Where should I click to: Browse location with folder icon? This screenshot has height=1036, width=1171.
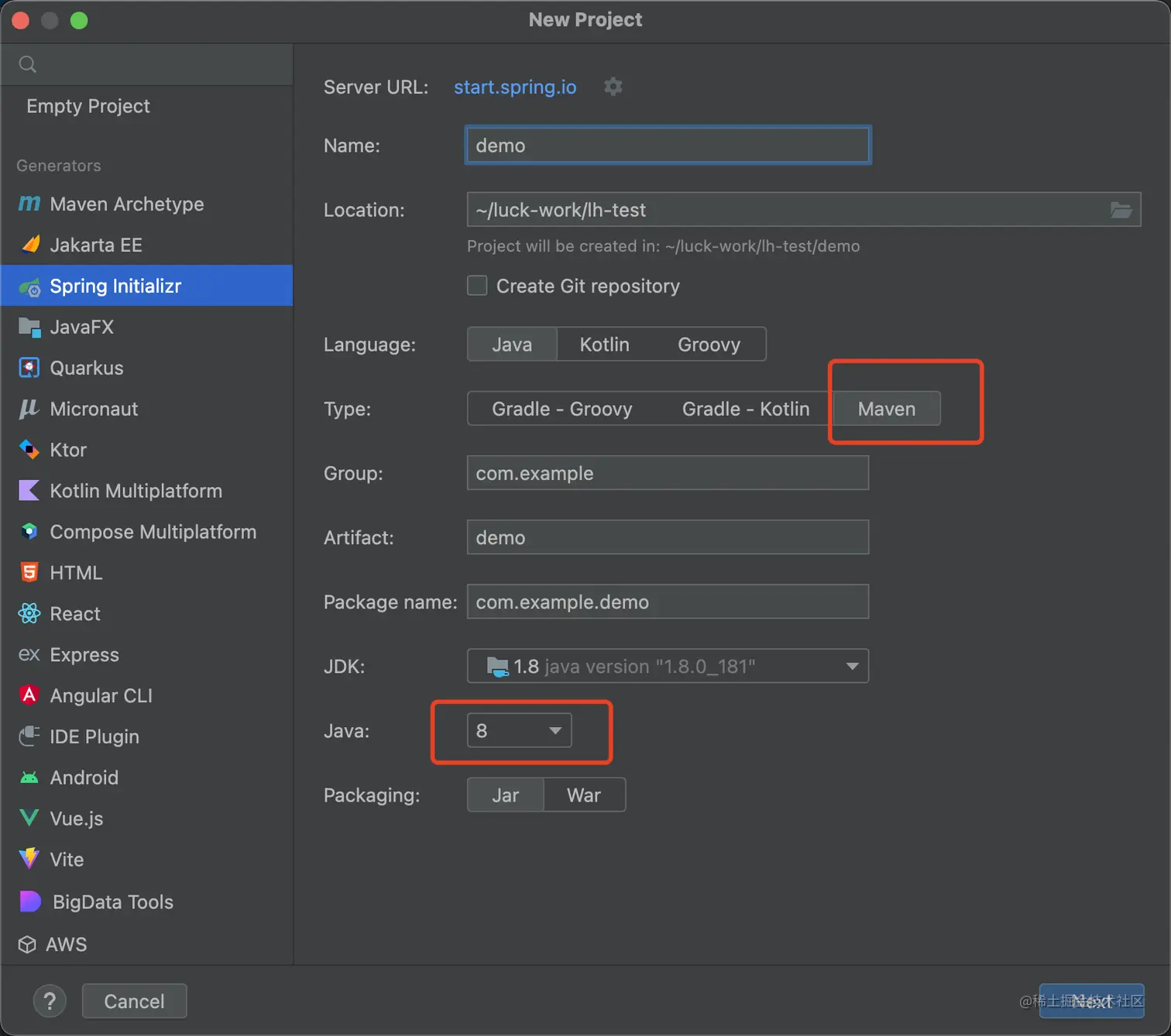(1121, 210)
